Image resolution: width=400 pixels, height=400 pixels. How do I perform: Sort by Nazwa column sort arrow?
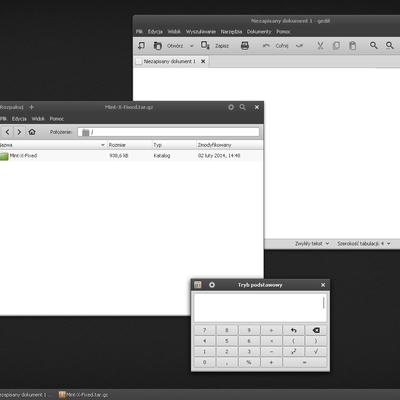pyautogui.click(x=103, y=145)
